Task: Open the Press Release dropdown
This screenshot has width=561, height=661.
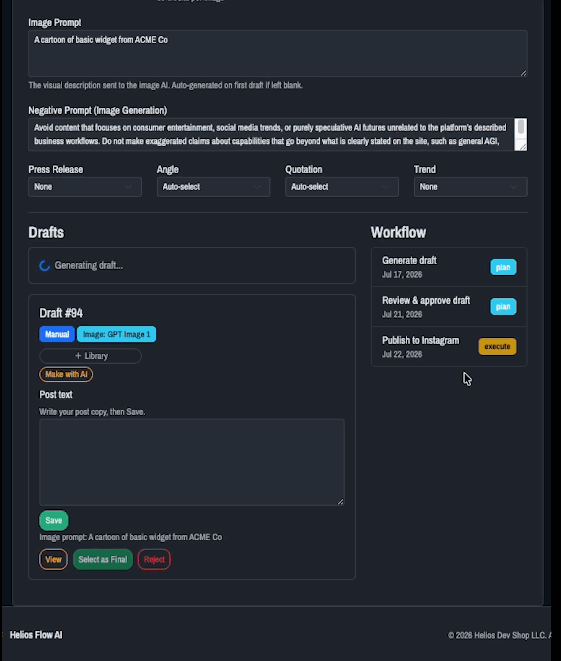Action: tap(85, 187)
